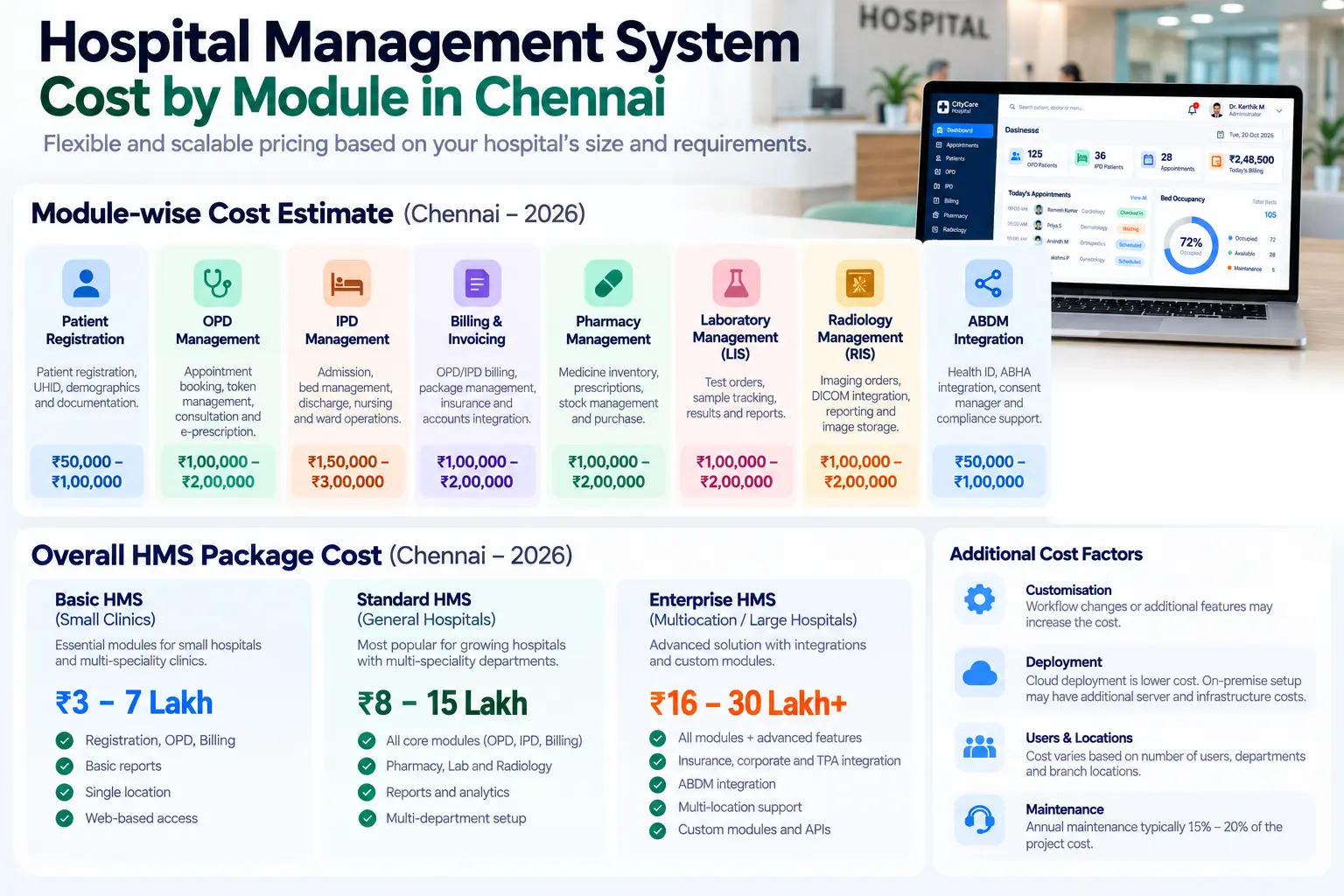Click the OPD Patients icon on laptop dashboard
This screenshot has width=1344, height=896.
pyautogui.click(x=1016, y=156)
